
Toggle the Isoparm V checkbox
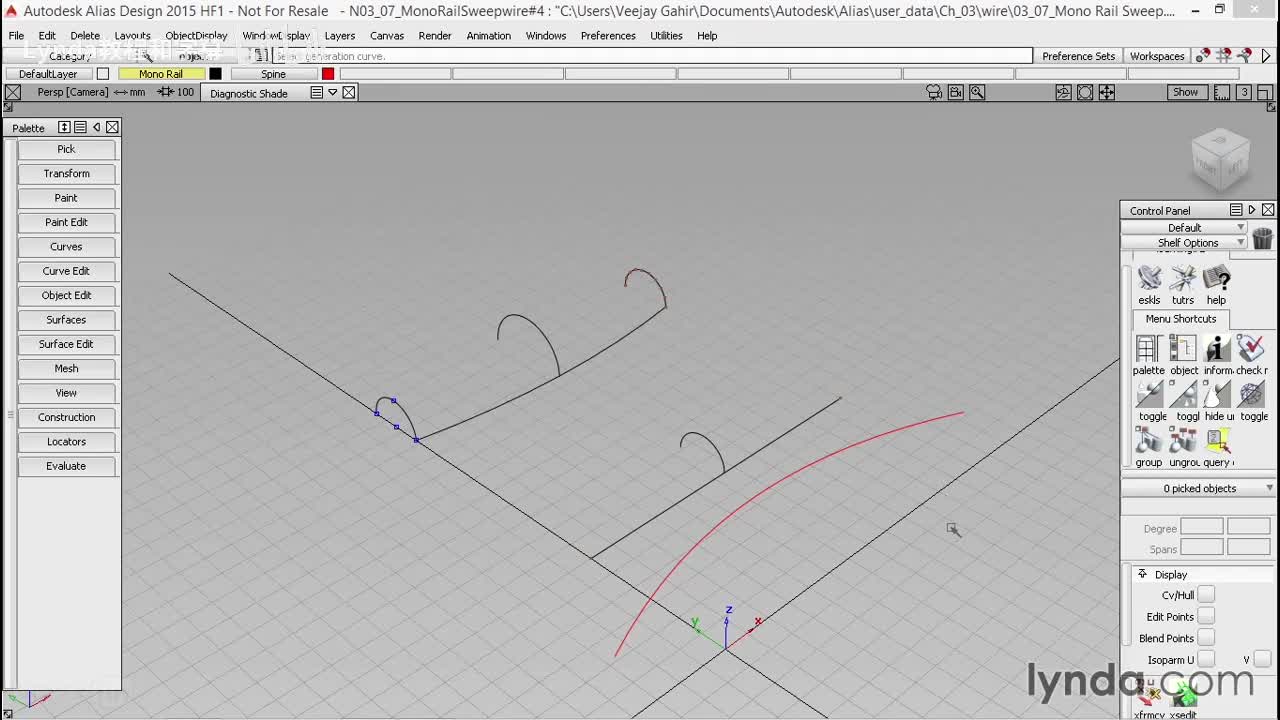click(x=1262, y=659)
